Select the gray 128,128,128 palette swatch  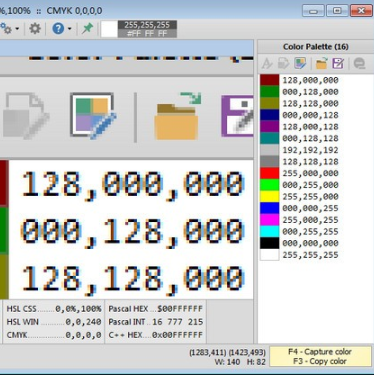point(269,162)
